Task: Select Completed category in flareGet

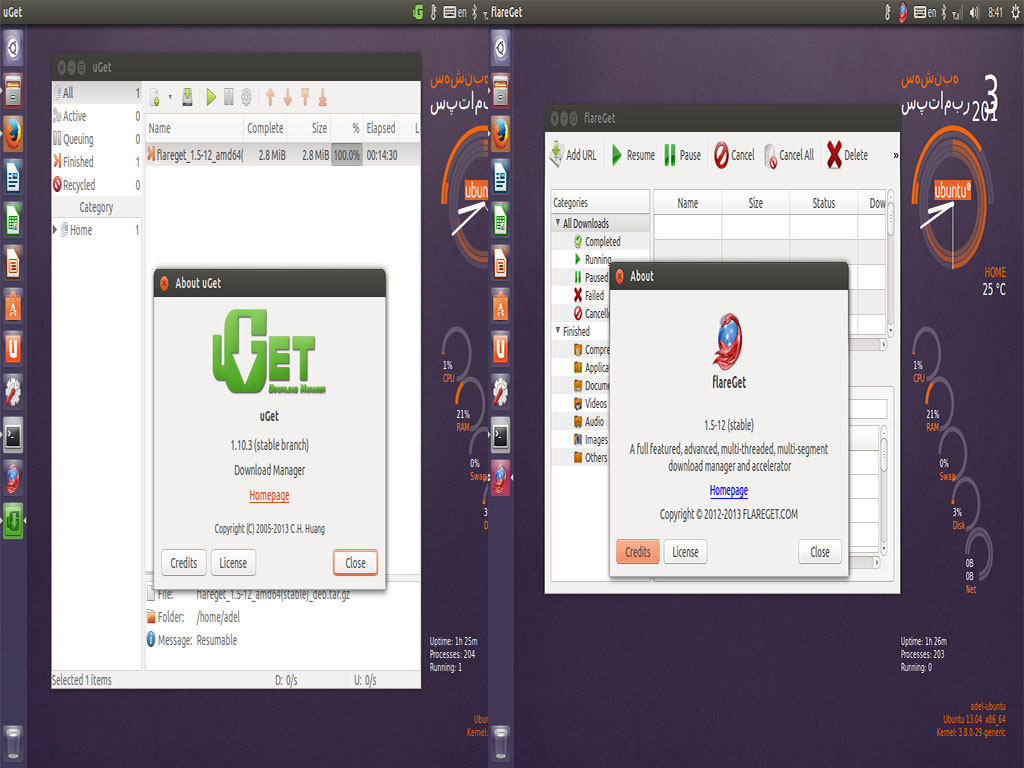Action: click(602, 241)
